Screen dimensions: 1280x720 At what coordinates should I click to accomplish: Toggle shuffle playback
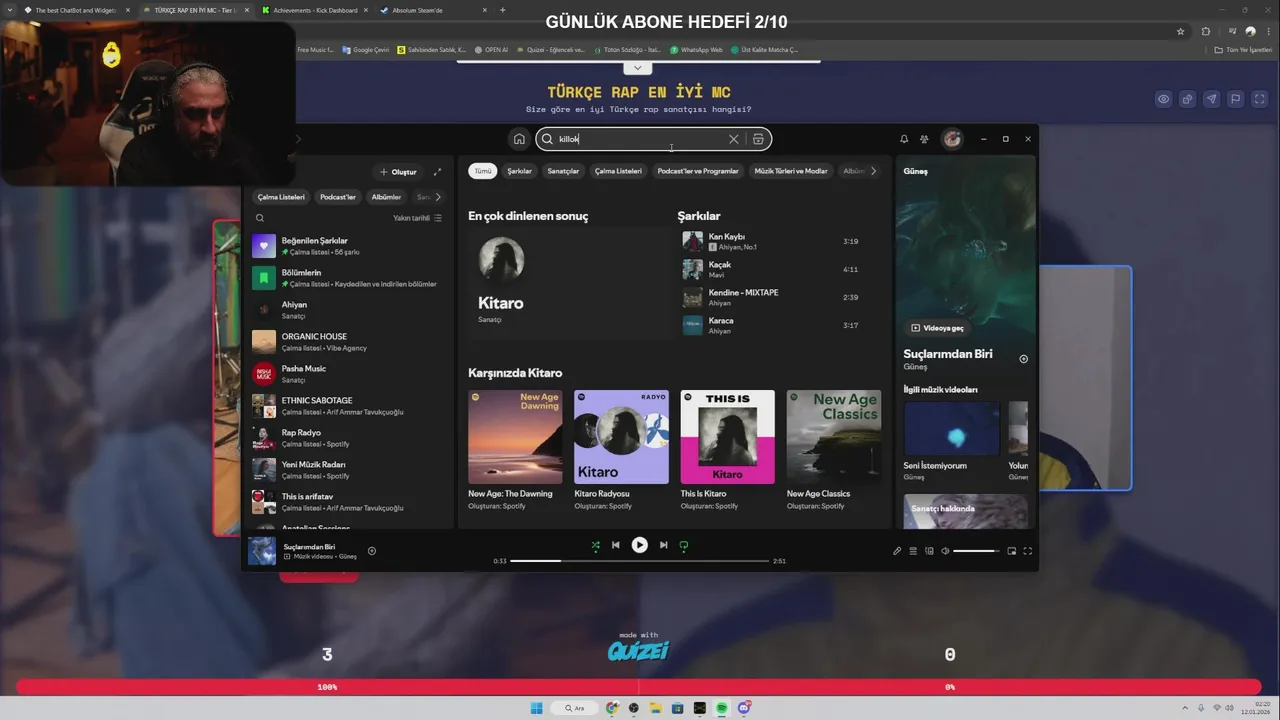pos(595,545)
